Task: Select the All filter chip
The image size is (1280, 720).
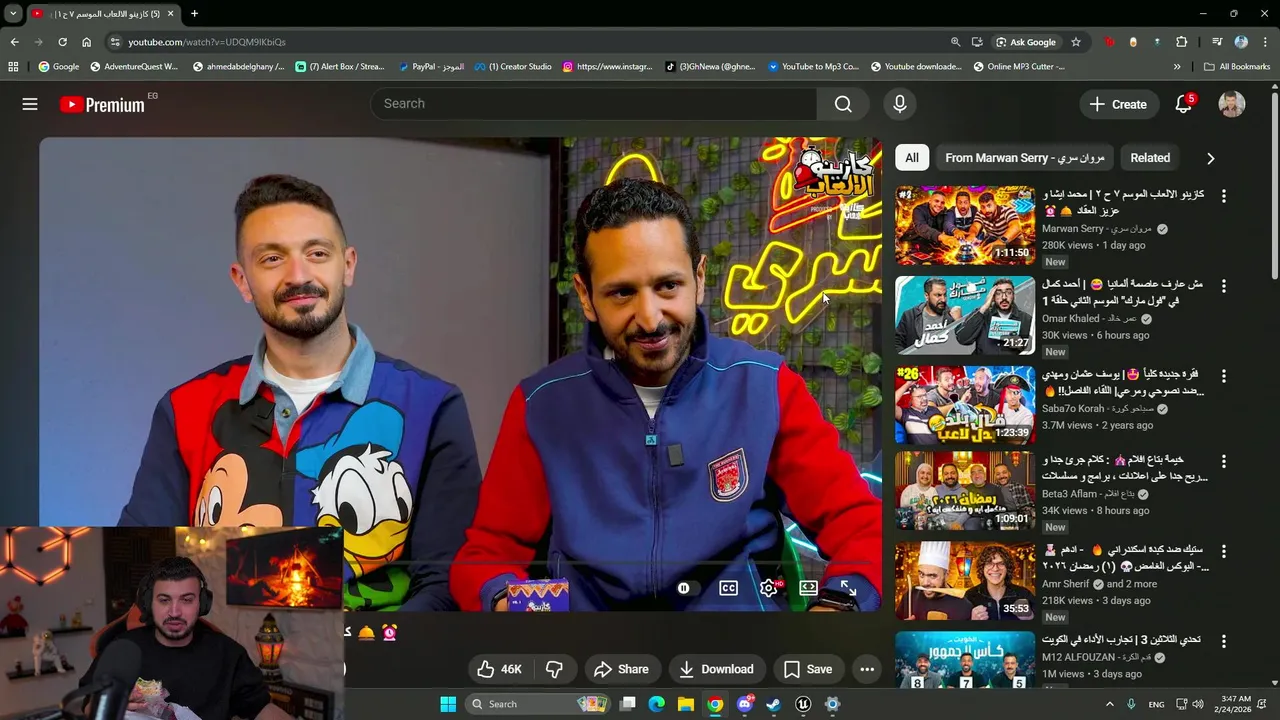Action: [x=912, y=158]
